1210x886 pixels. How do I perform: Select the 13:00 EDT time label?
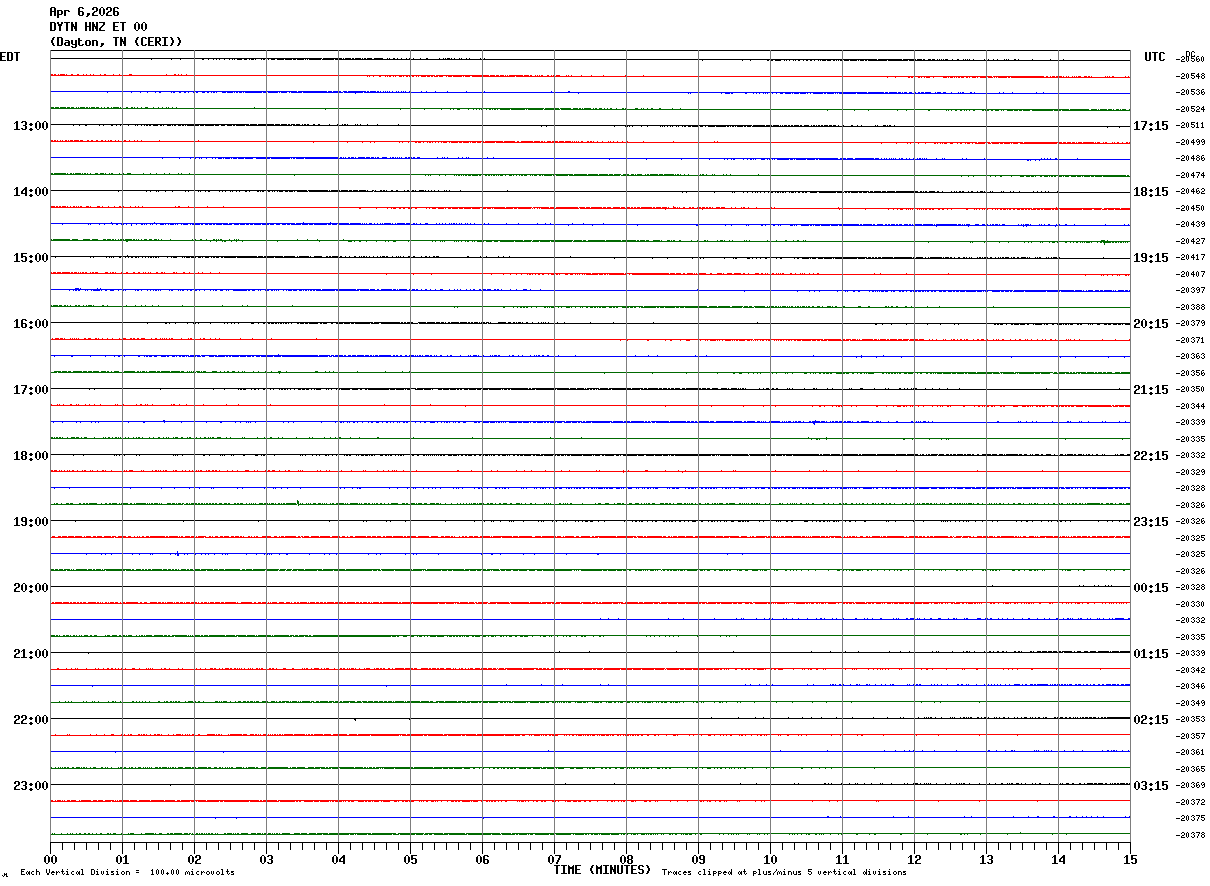coord(30,126)
